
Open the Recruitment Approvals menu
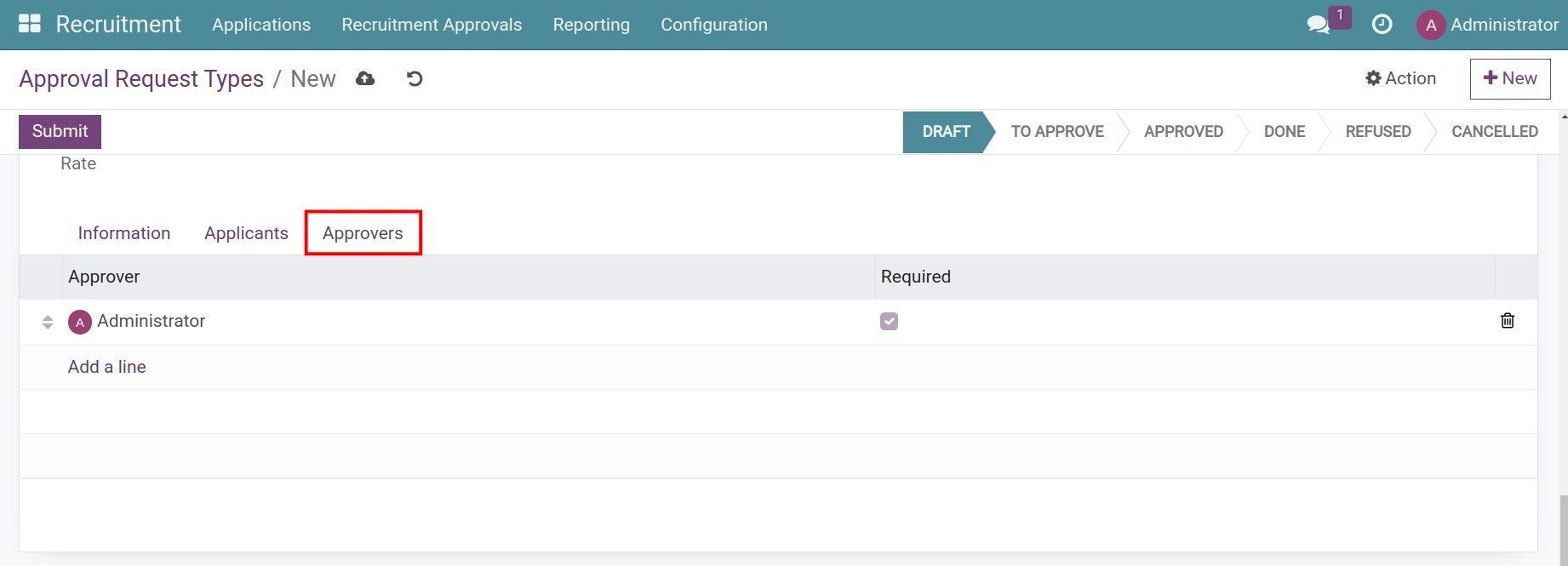[432, 25]
